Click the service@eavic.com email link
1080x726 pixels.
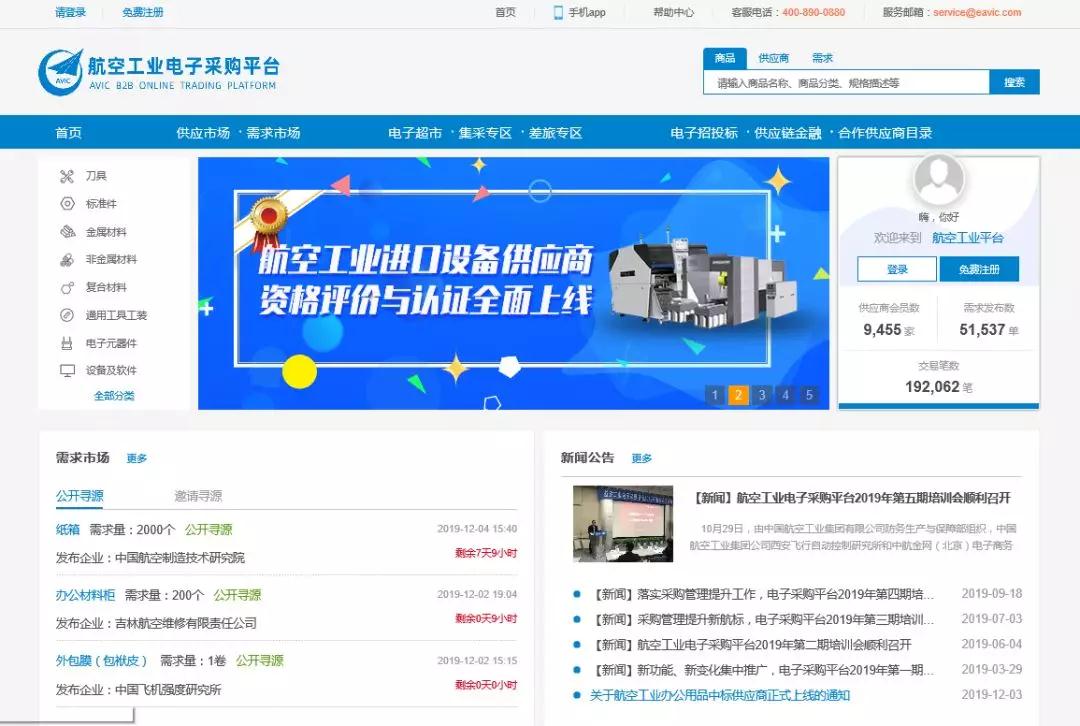click(x=977, y=12)
